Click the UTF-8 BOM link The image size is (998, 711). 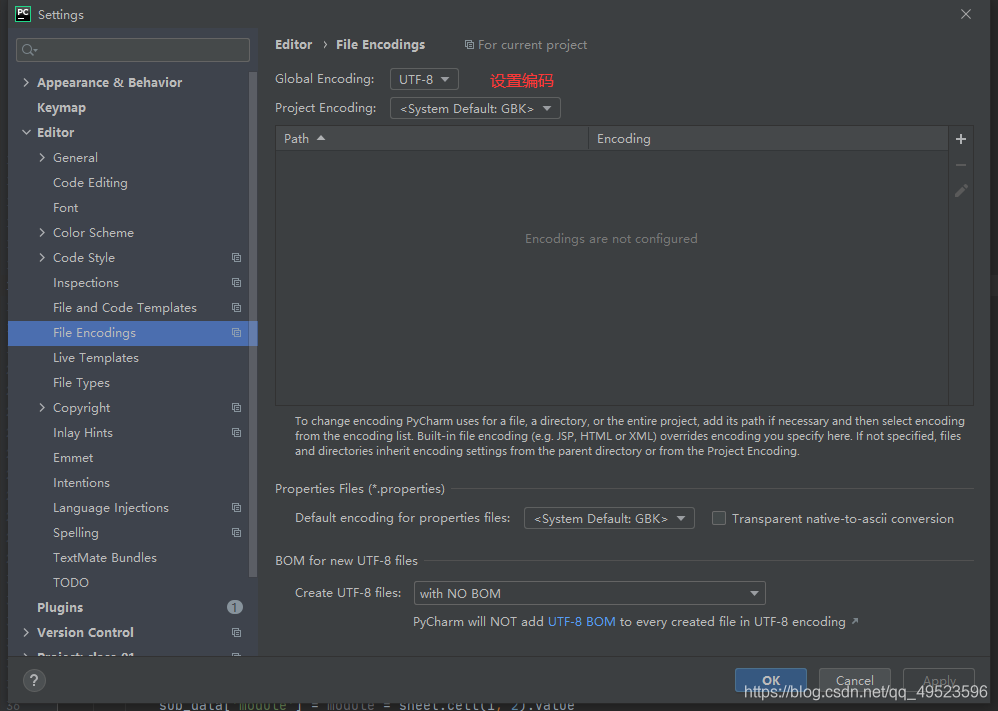tap(582, 621)
